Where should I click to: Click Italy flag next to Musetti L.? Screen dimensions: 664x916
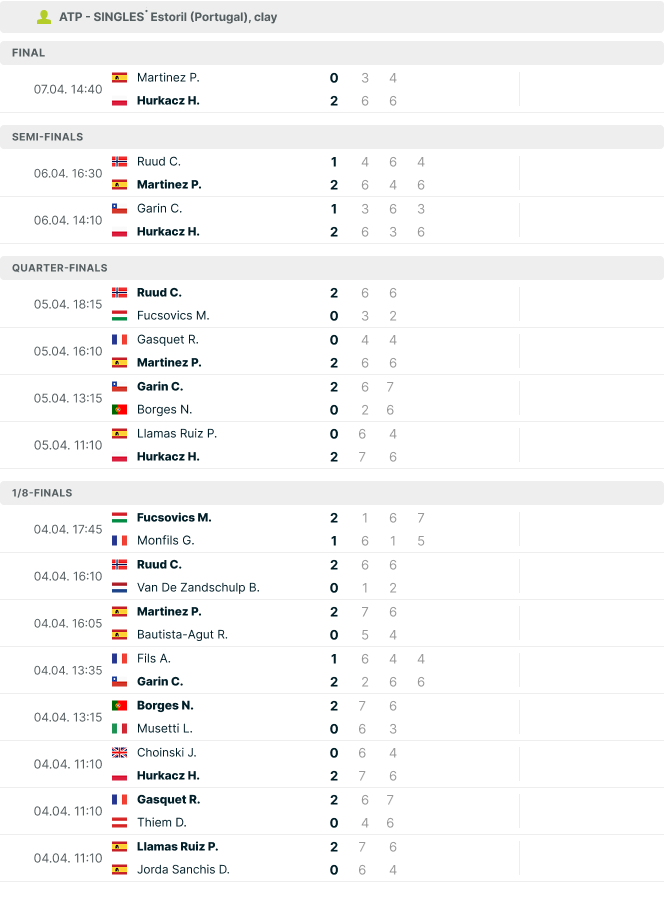click(120, 728)
